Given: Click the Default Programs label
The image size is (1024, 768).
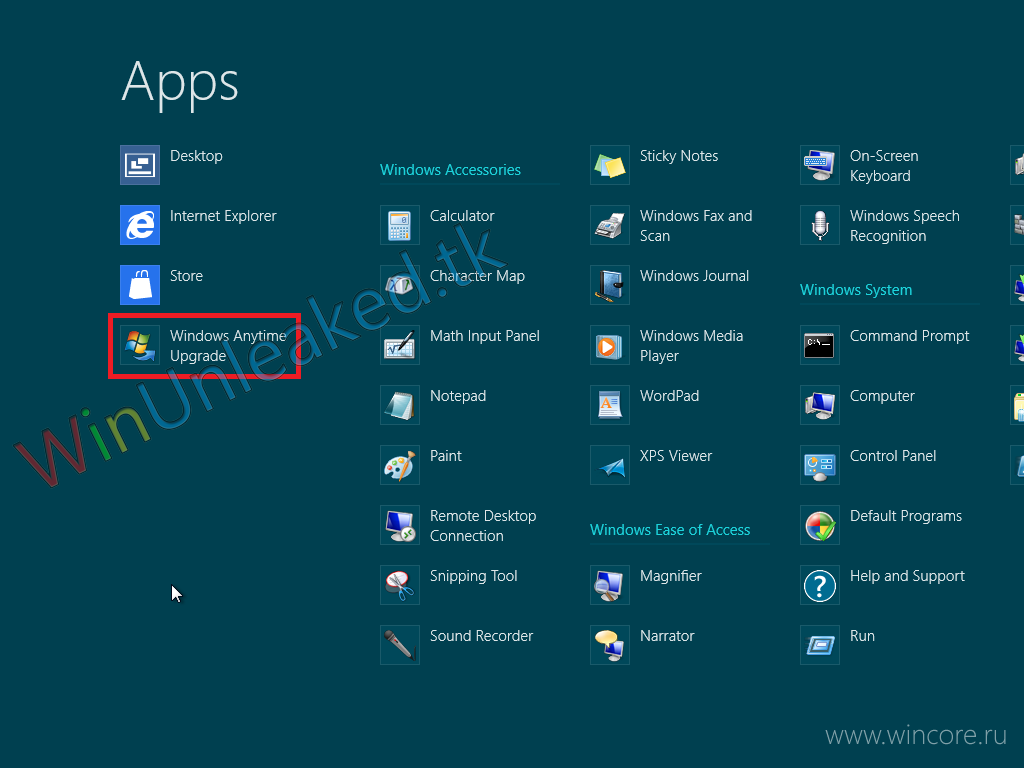Looking at the screenshot, I should [906, 516].
